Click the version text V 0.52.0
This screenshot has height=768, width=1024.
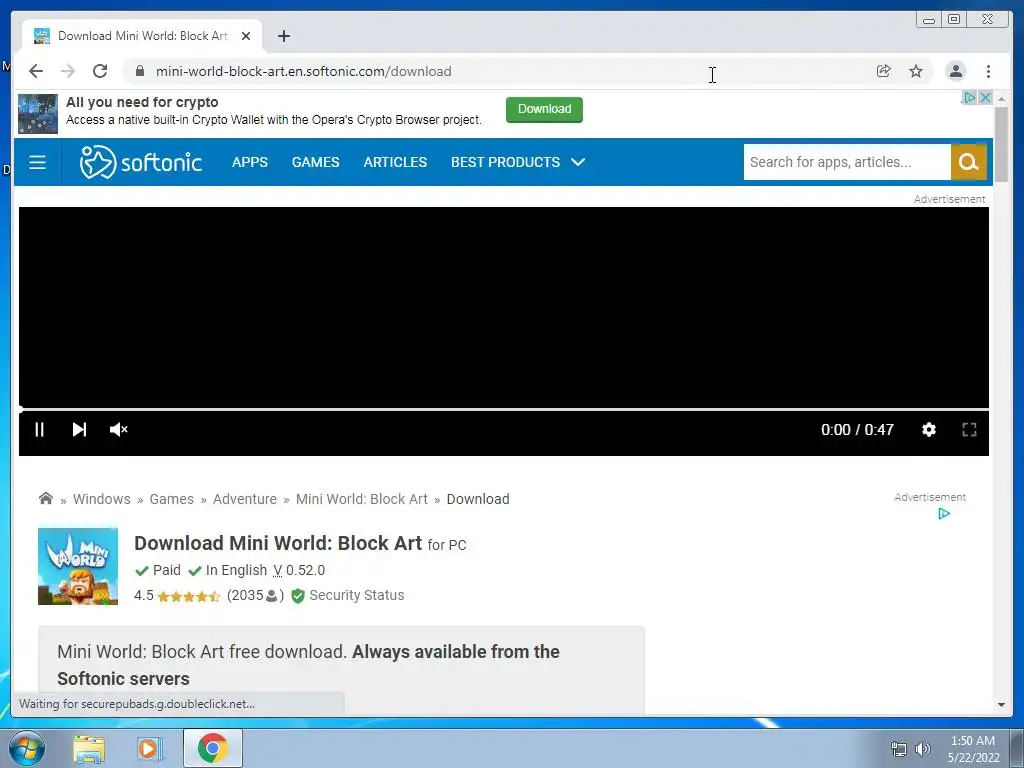click(x=298, y=570)
